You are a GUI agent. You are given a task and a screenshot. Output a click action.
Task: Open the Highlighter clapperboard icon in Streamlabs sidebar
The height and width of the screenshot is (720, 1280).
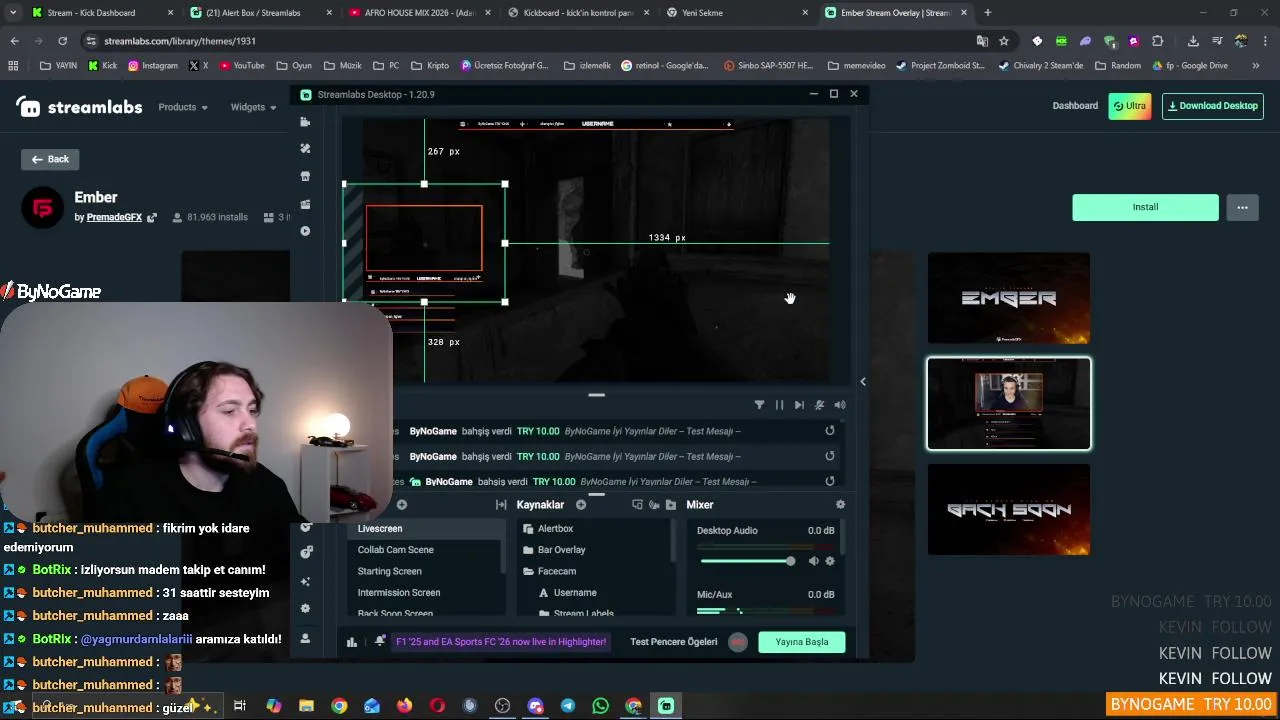coord(305,204)
